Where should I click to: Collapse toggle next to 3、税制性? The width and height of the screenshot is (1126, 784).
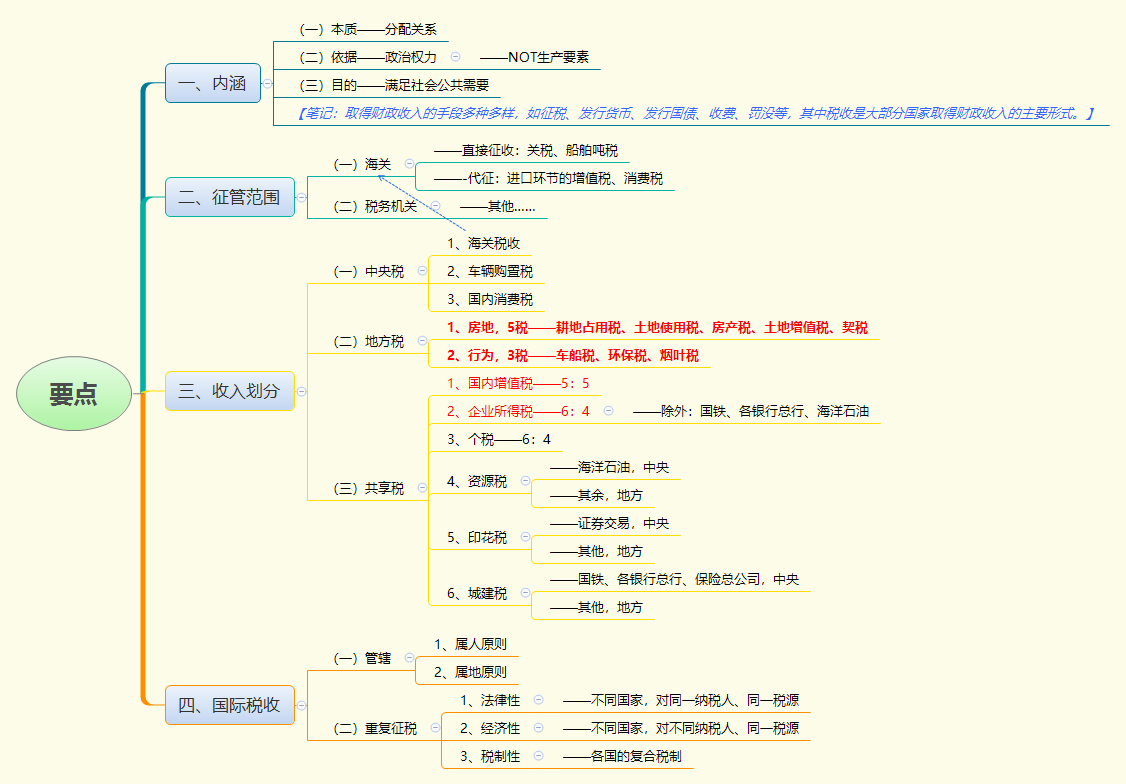538,755
